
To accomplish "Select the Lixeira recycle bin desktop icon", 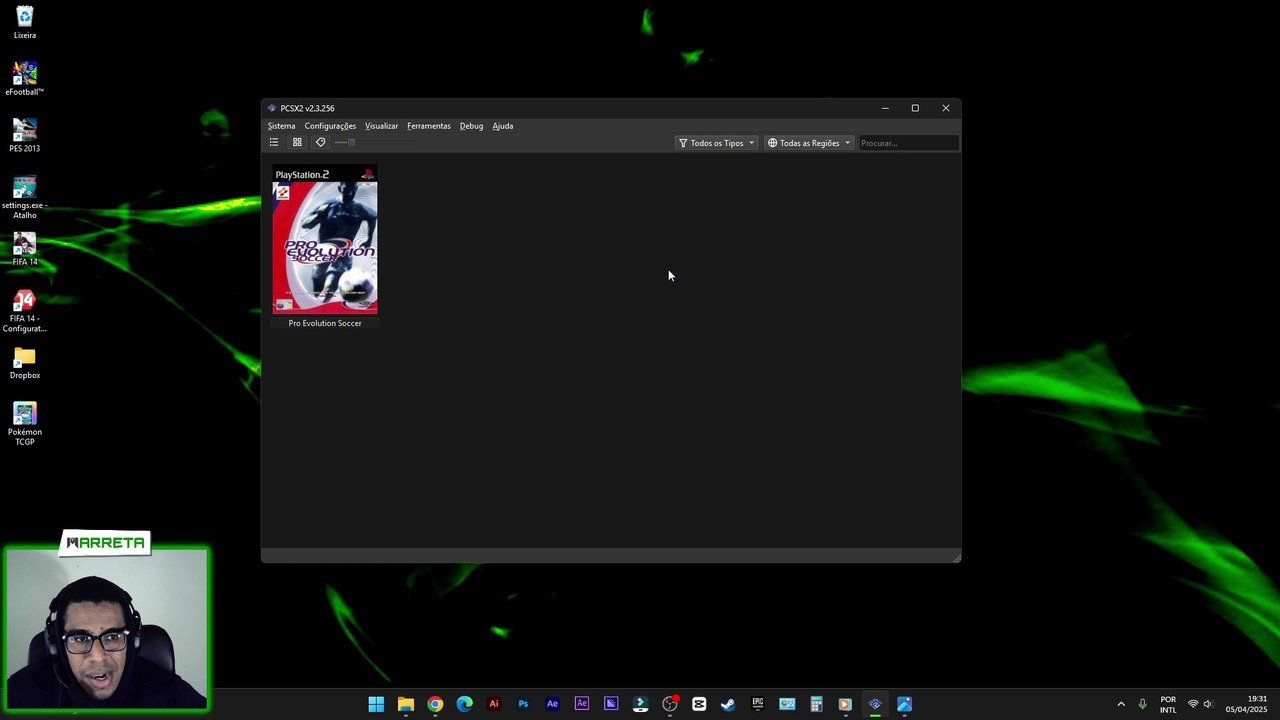I will point(25,23).
